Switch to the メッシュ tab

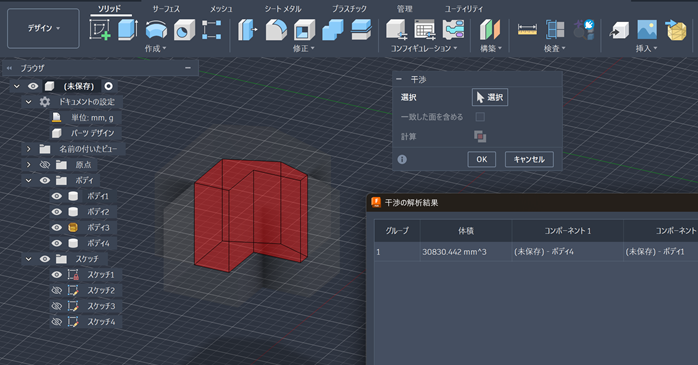[221, 9]
